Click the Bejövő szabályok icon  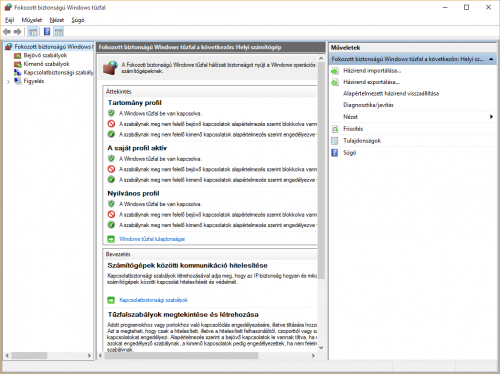pos(18,56)
